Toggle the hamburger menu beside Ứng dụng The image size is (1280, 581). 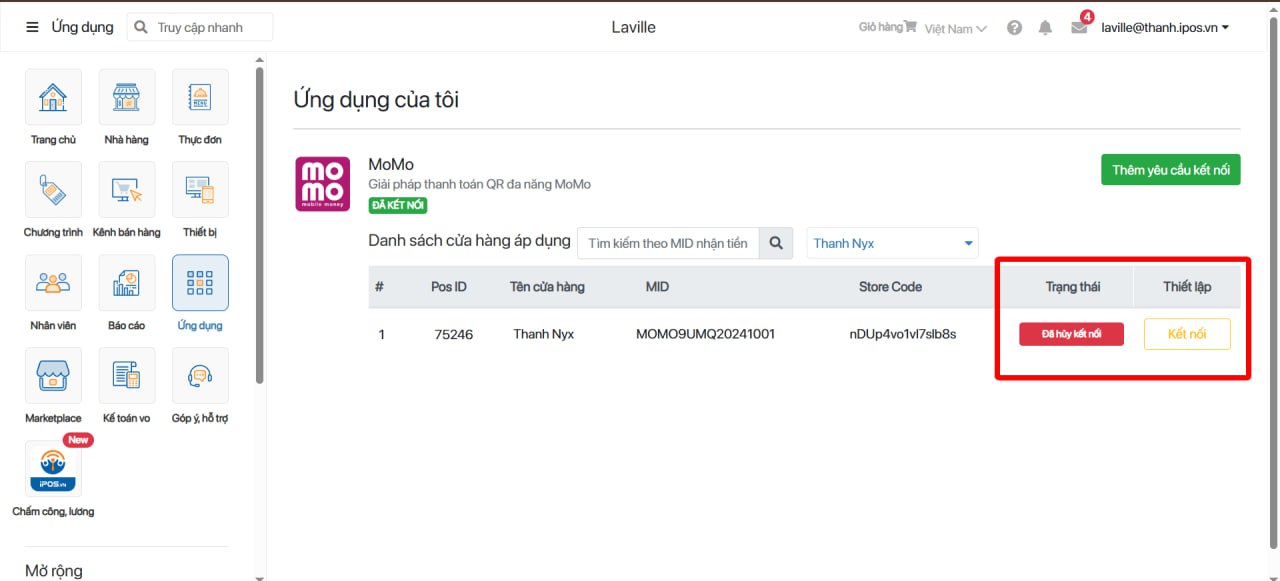32,27
